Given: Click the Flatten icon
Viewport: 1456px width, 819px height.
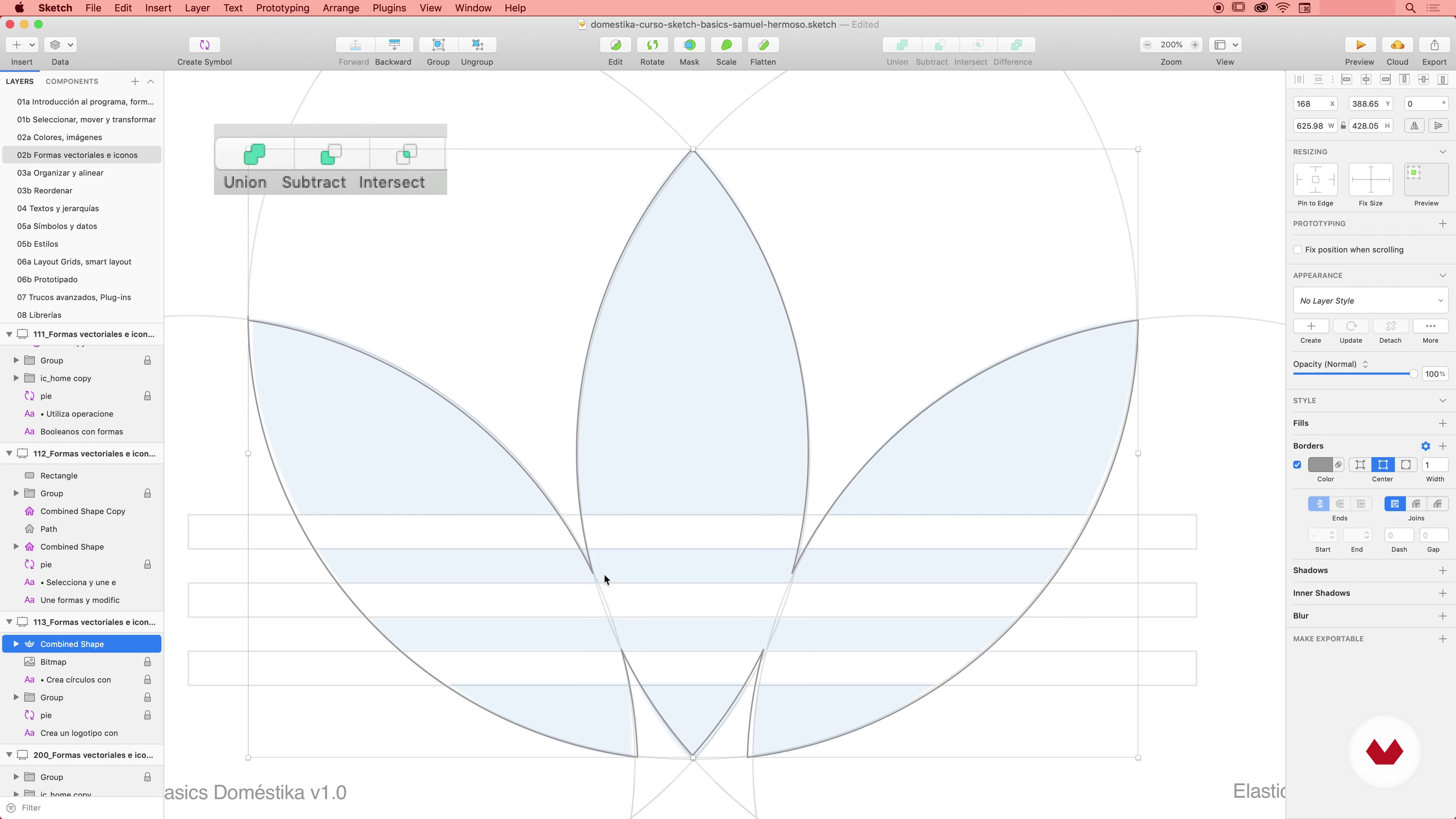Looking at the screenshot, I should click(x=763, y=45).
